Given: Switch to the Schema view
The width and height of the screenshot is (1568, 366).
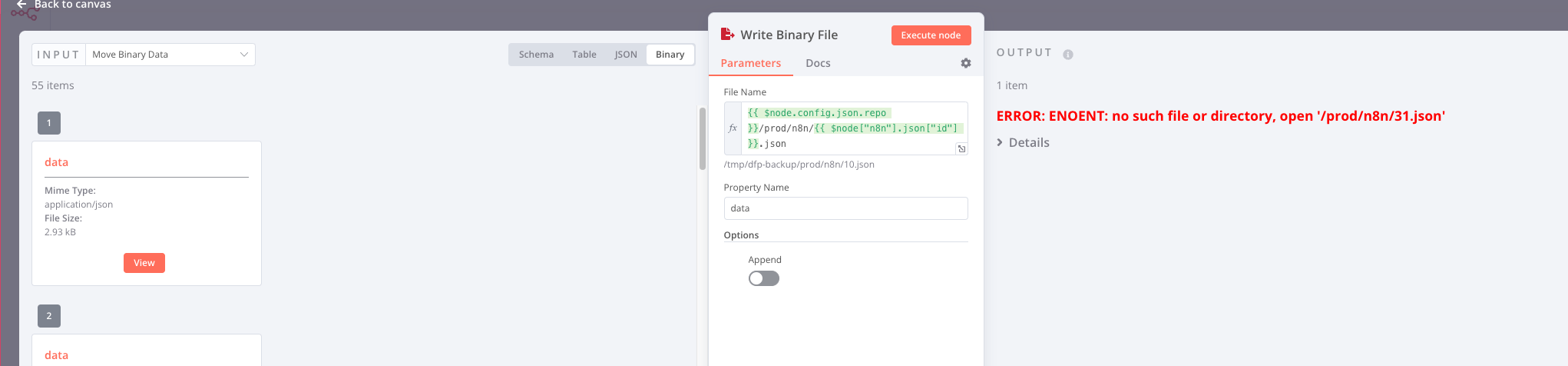Looking at the screenshot, I should [x=536, y=55].
